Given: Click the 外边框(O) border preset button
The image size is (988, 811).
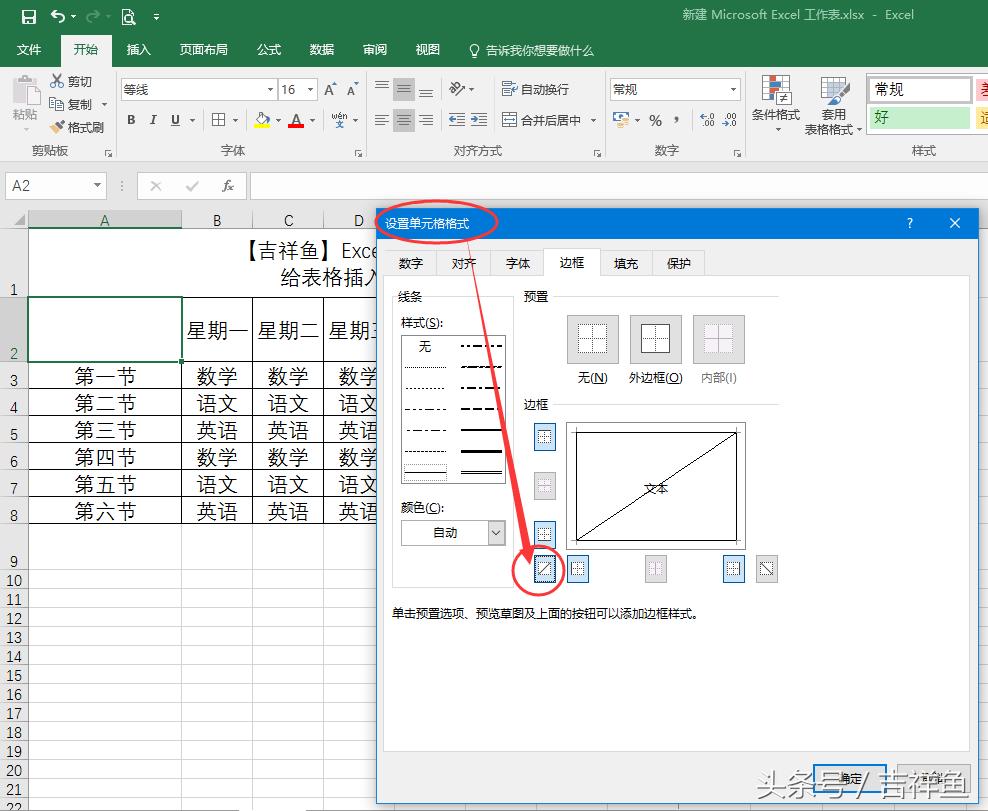Looking at the screenshot, I should (x=655, y=339).
